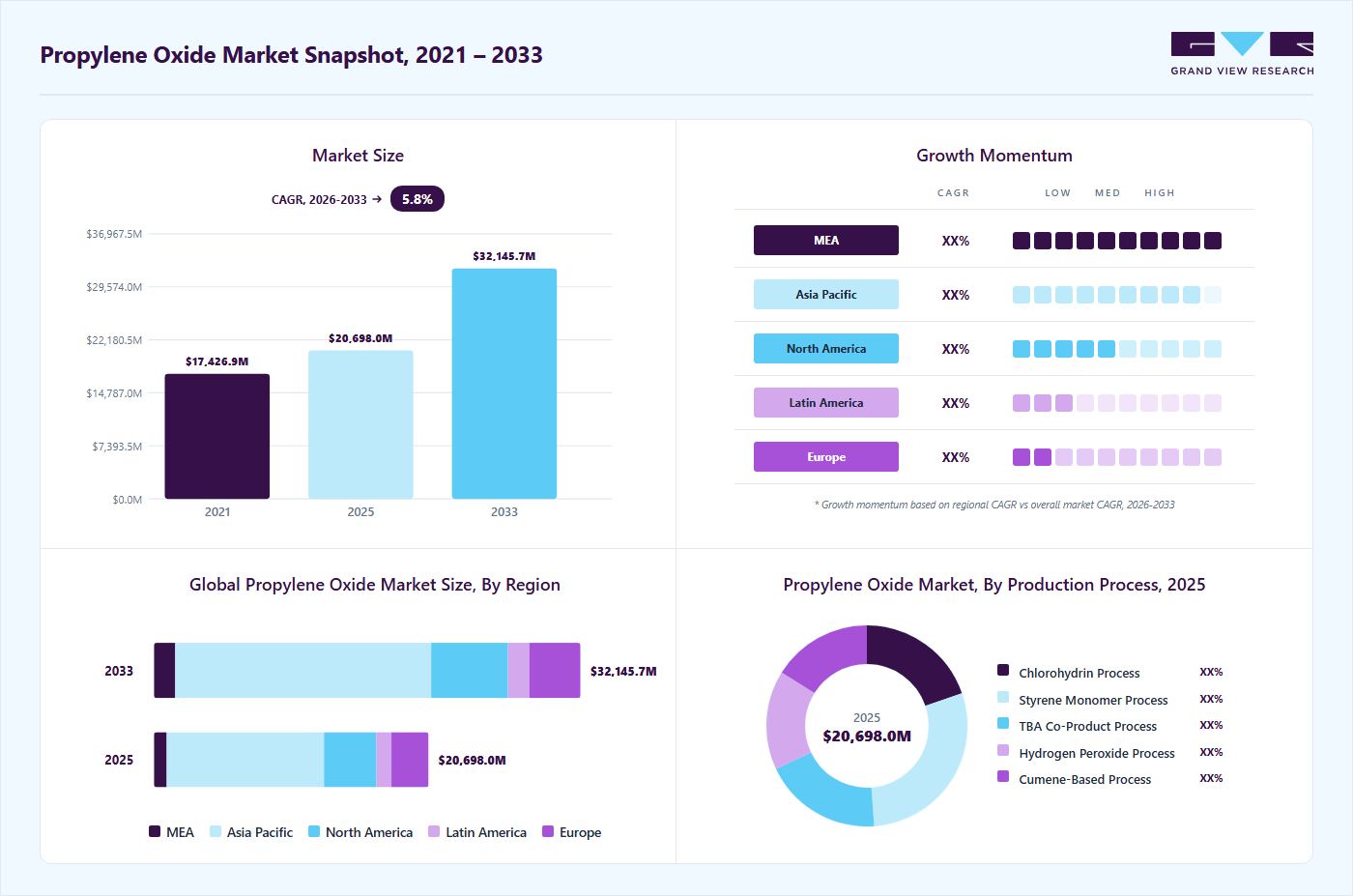Click the $20,698.0M label above the 2025 bar
The image size is (1353, 896).
[360, 338]
